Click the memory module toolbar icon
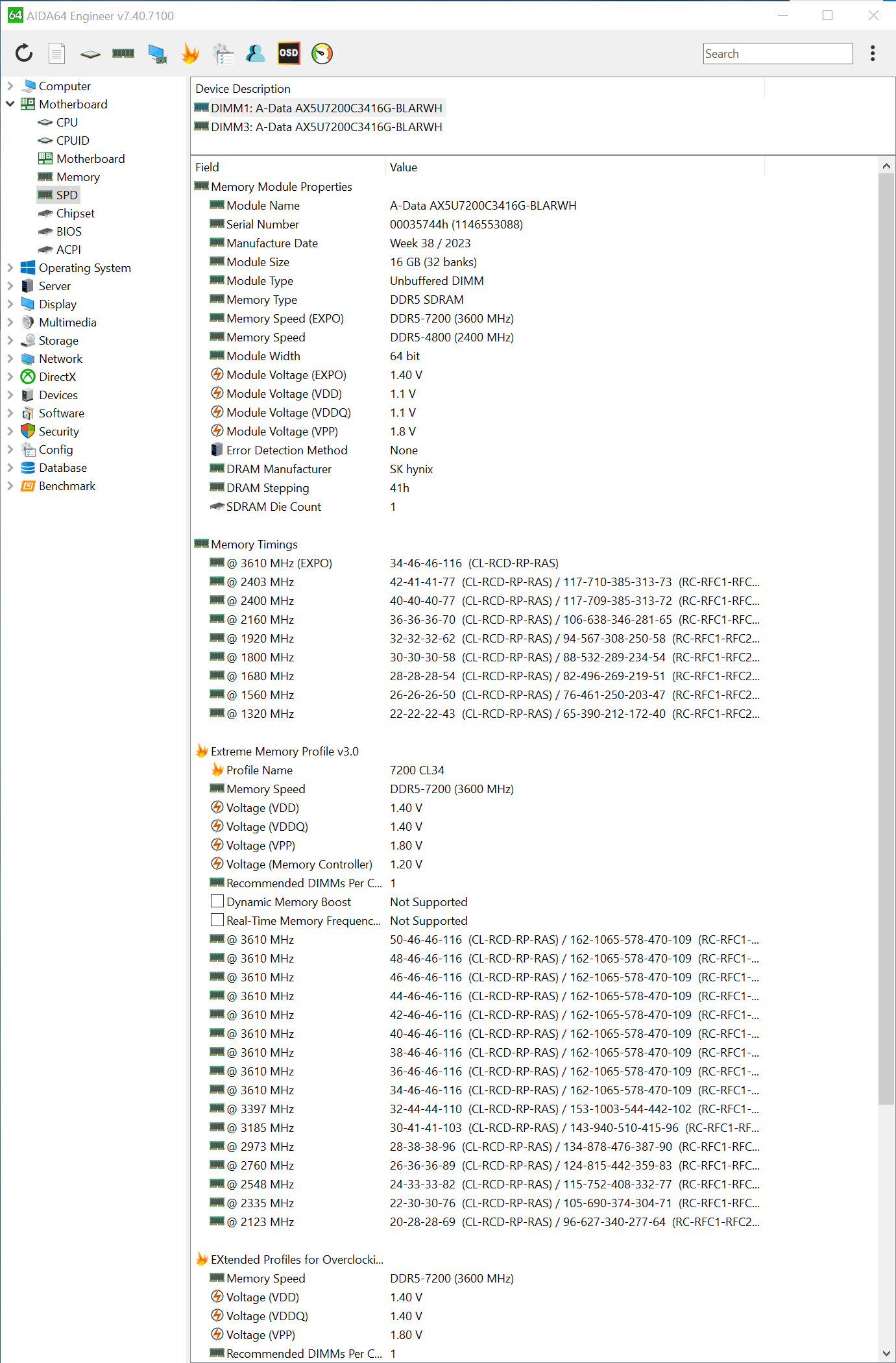 pos(123,53)
